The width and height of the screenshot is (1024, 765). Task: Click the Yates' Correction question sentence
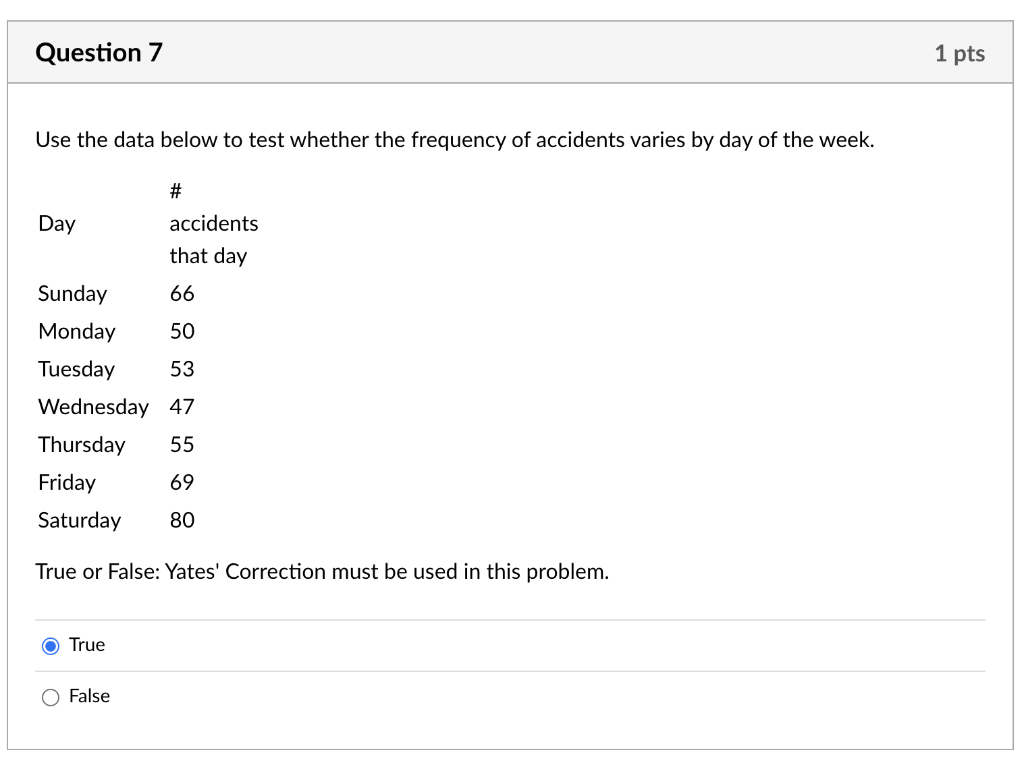coord(323,571)
